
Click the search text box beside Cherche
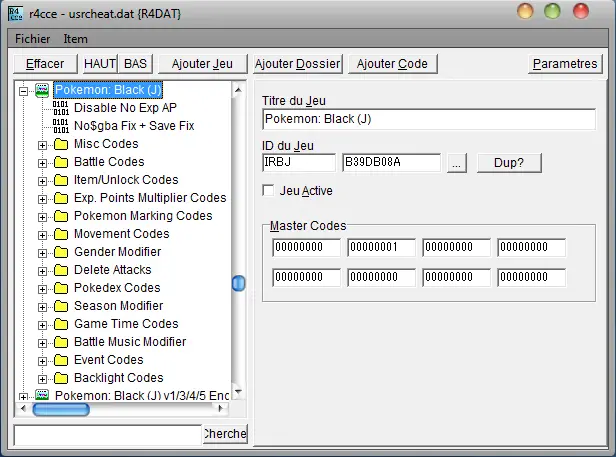pos(108,435)
